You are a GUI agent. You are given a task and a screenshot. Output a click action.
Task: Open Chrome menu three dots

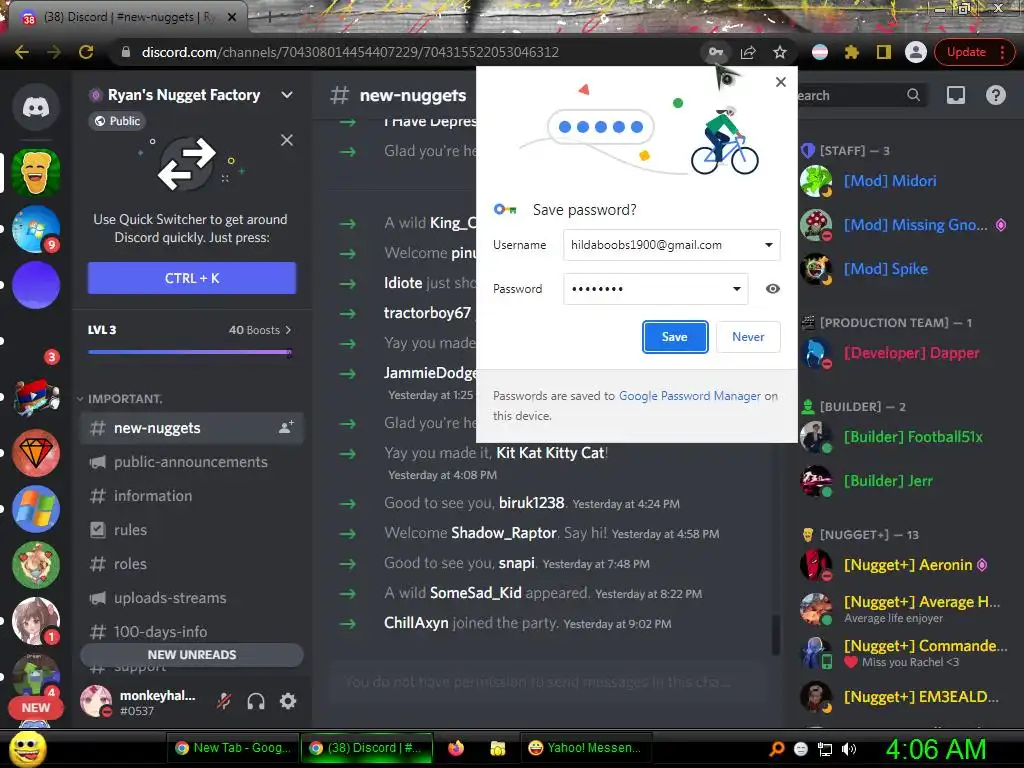[x=1002, y=52]
